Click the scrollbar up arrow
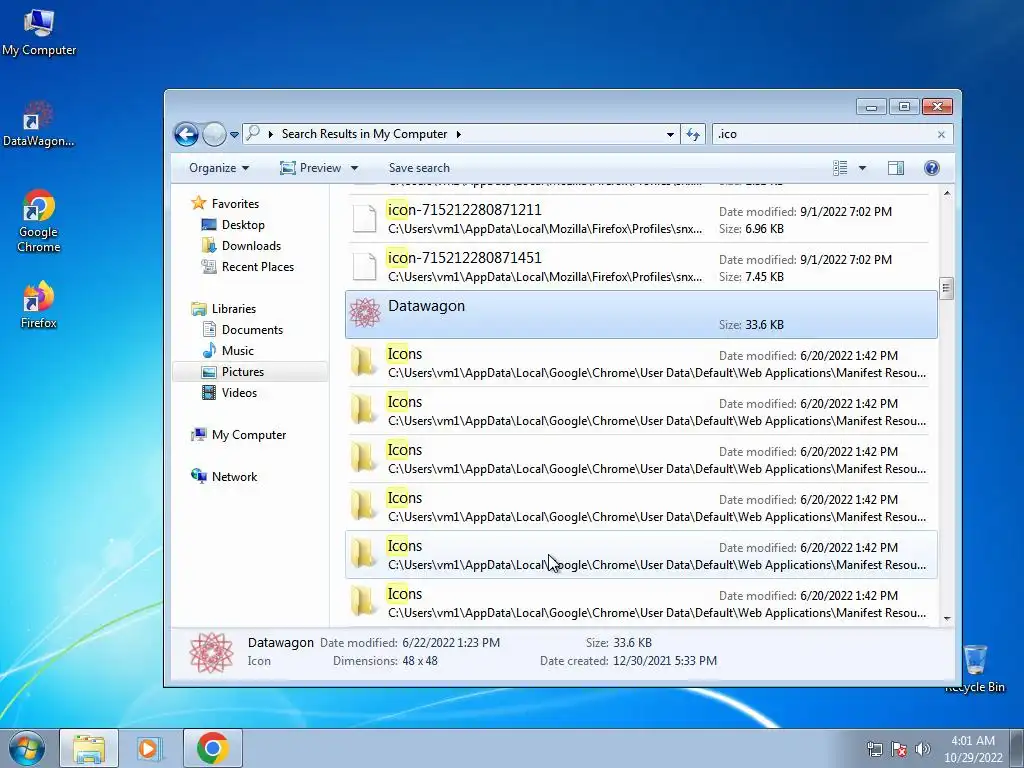 [946, 193]
